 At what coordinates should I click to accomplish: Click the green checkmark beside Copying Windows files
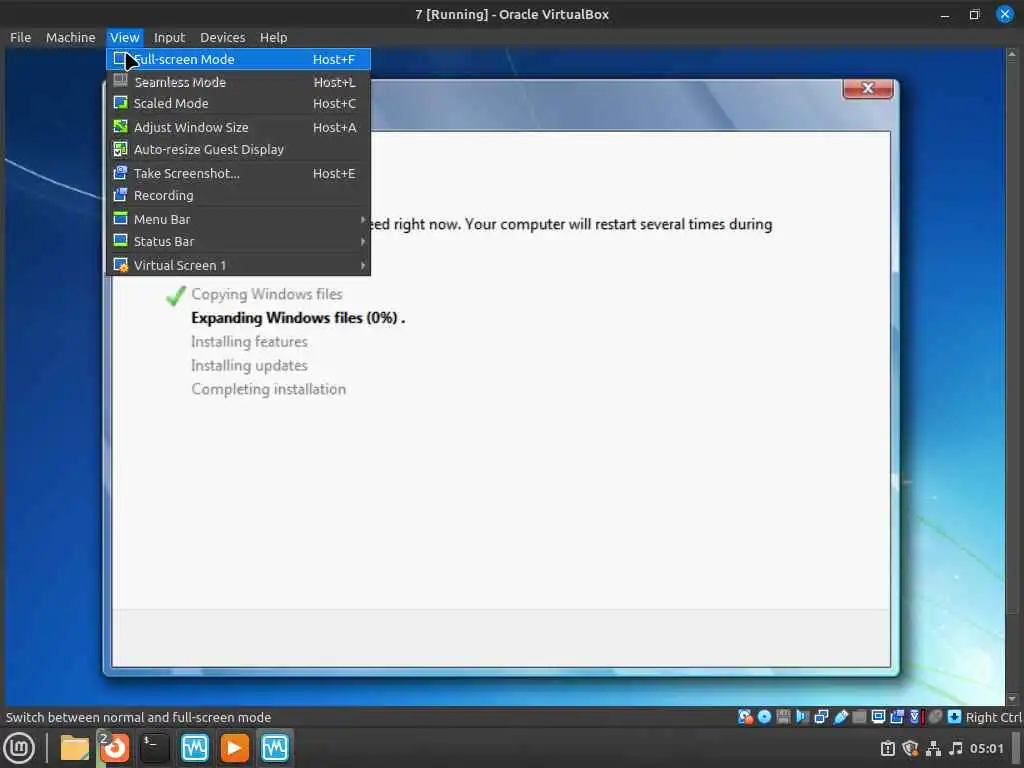pos(176,296)
